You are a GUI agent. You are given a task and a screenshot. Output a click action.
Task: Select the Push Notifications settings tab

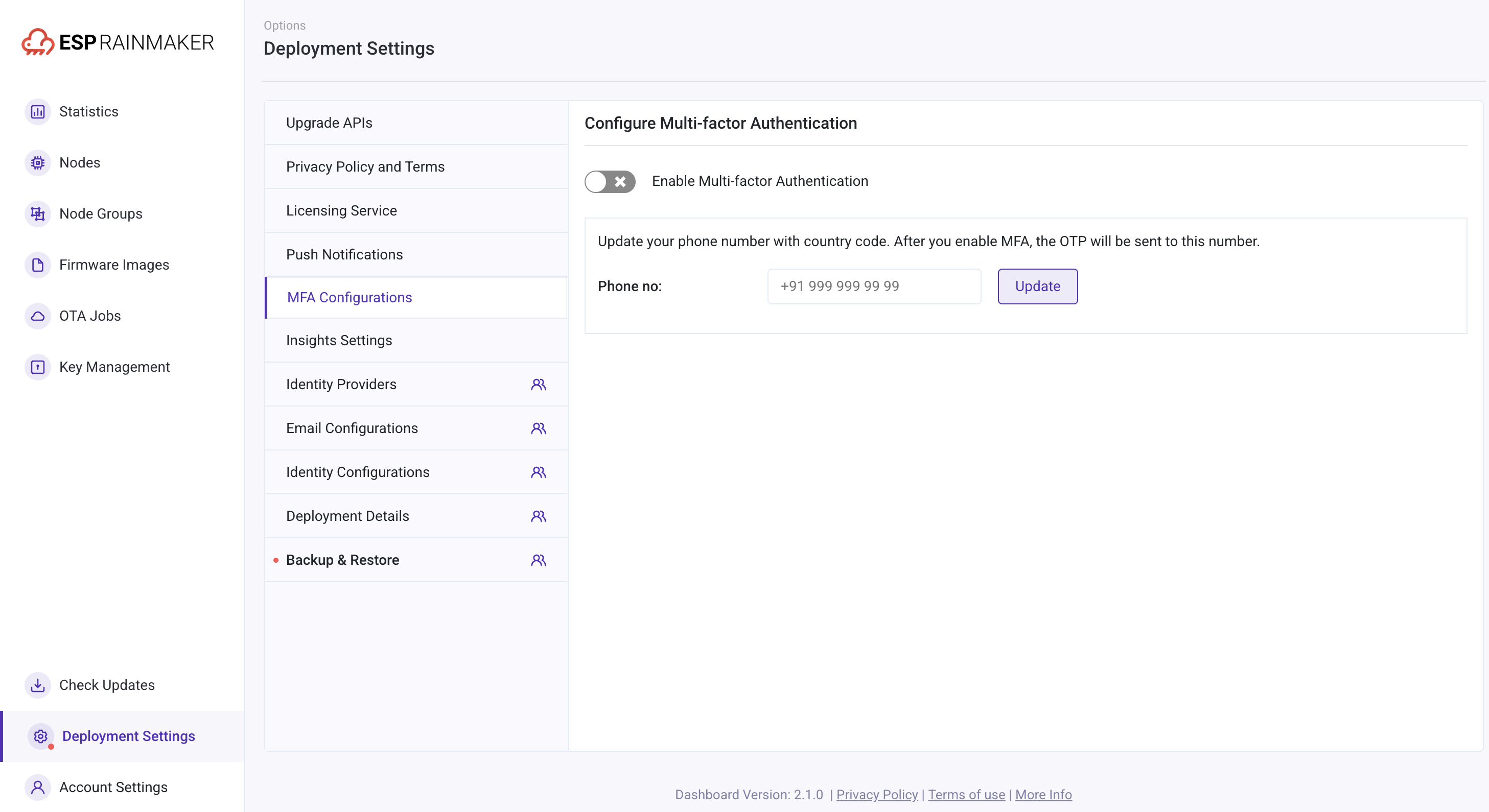[344, 255]
